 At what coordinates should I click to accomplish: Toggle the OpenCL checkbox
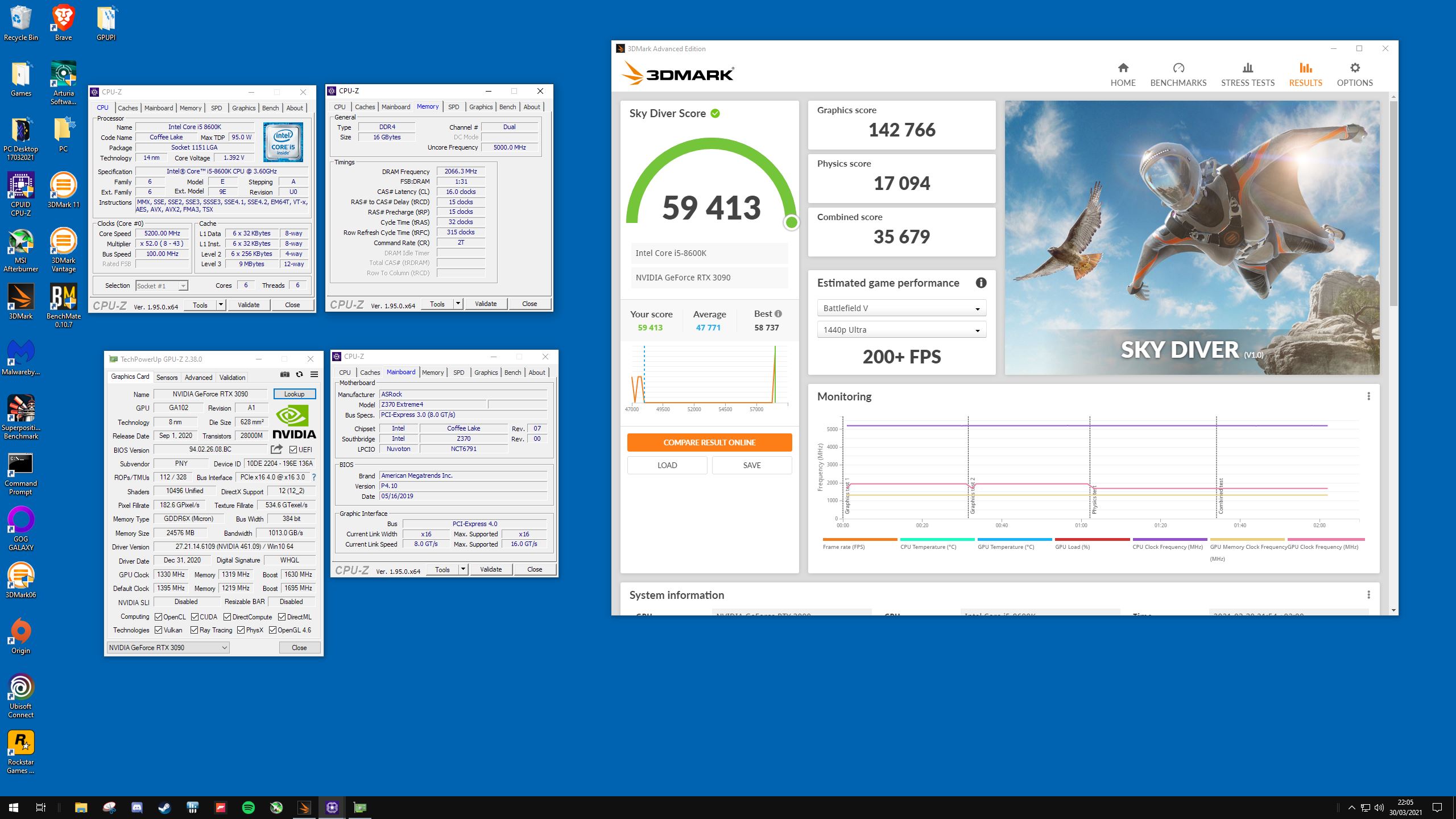pyautogui.click(x=158, y=617)
